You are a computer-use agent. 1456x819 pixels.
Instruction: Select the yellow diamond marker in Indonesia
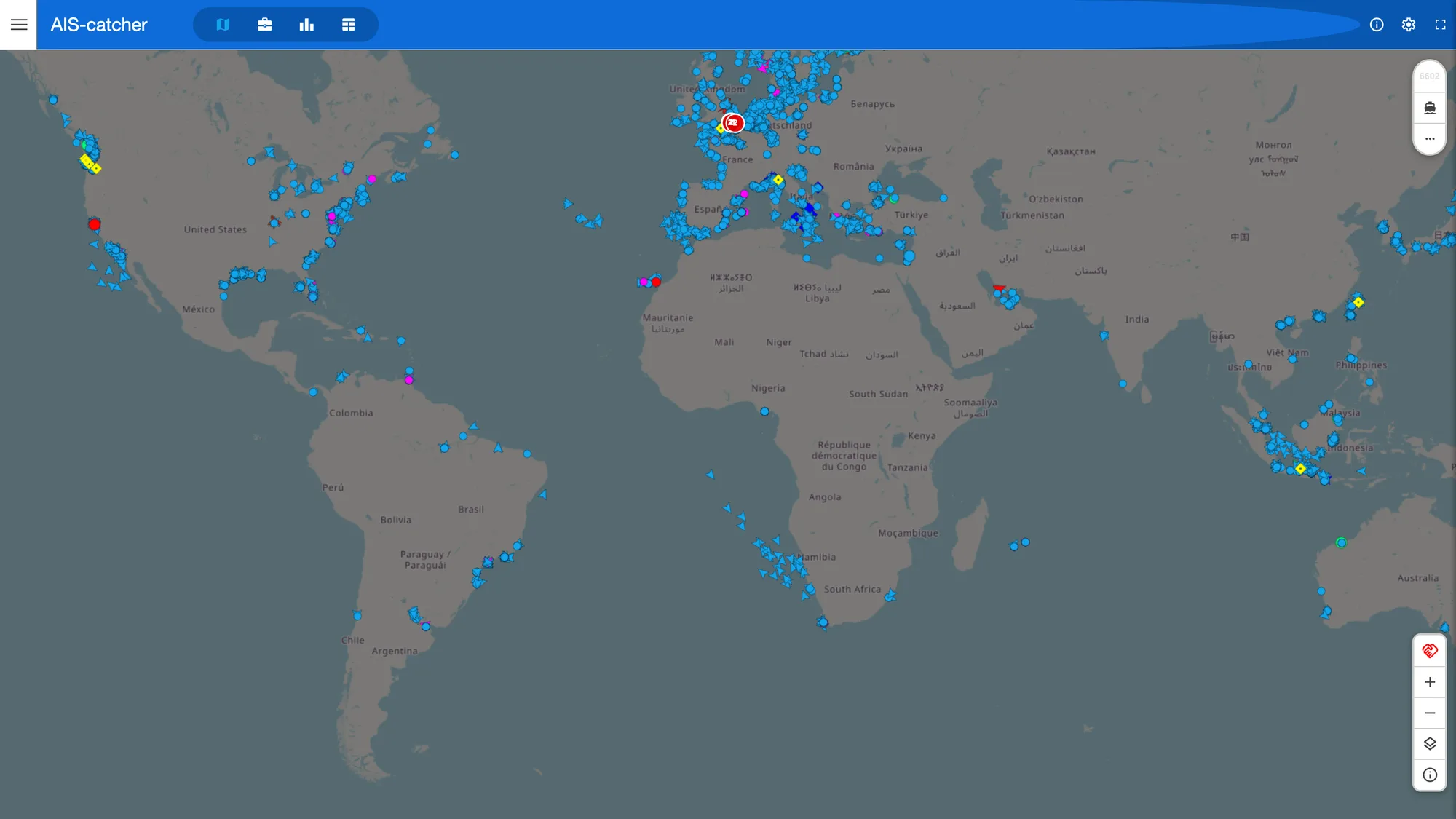pyautogui.click(x=1300, y=469)
